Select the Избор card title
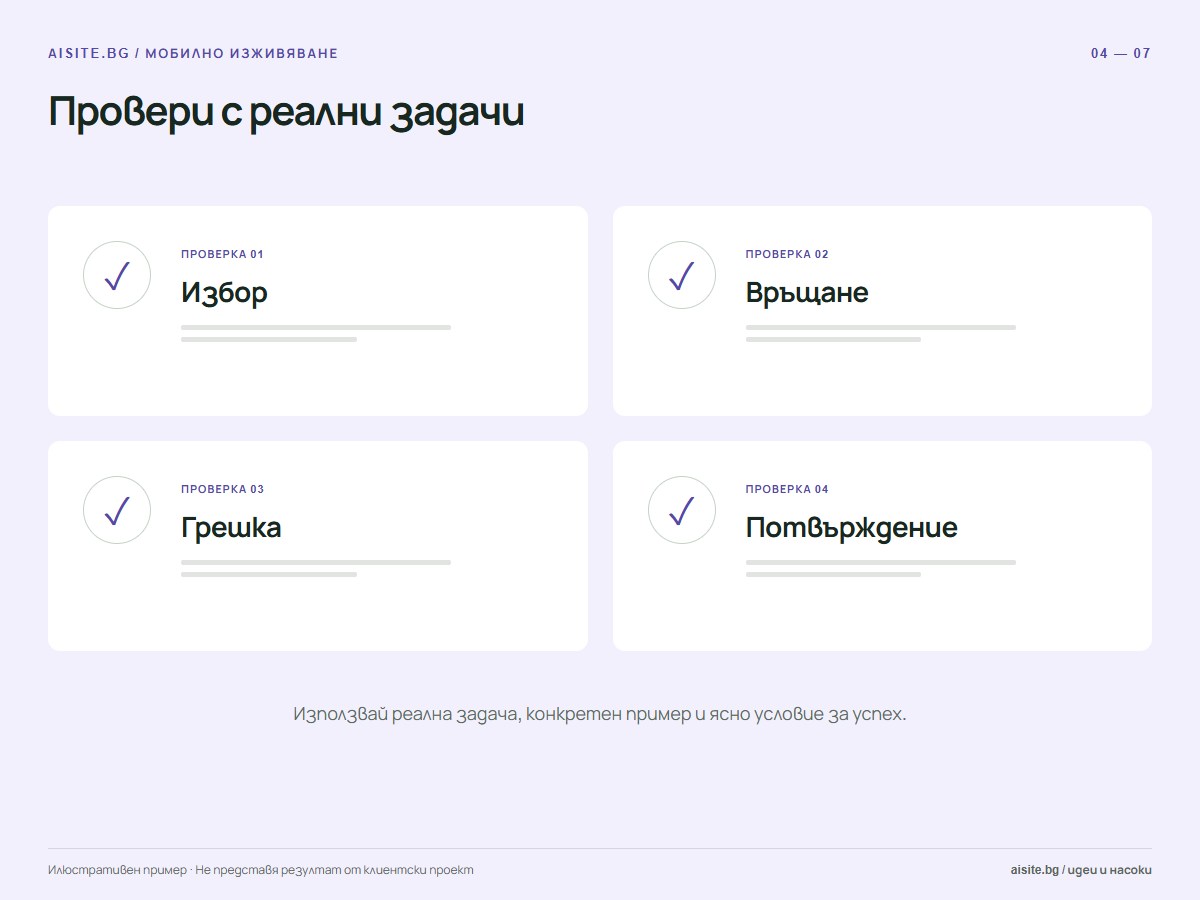This screenshot has width=1200, height=900. pyautogui.click(x=224, y=293)
